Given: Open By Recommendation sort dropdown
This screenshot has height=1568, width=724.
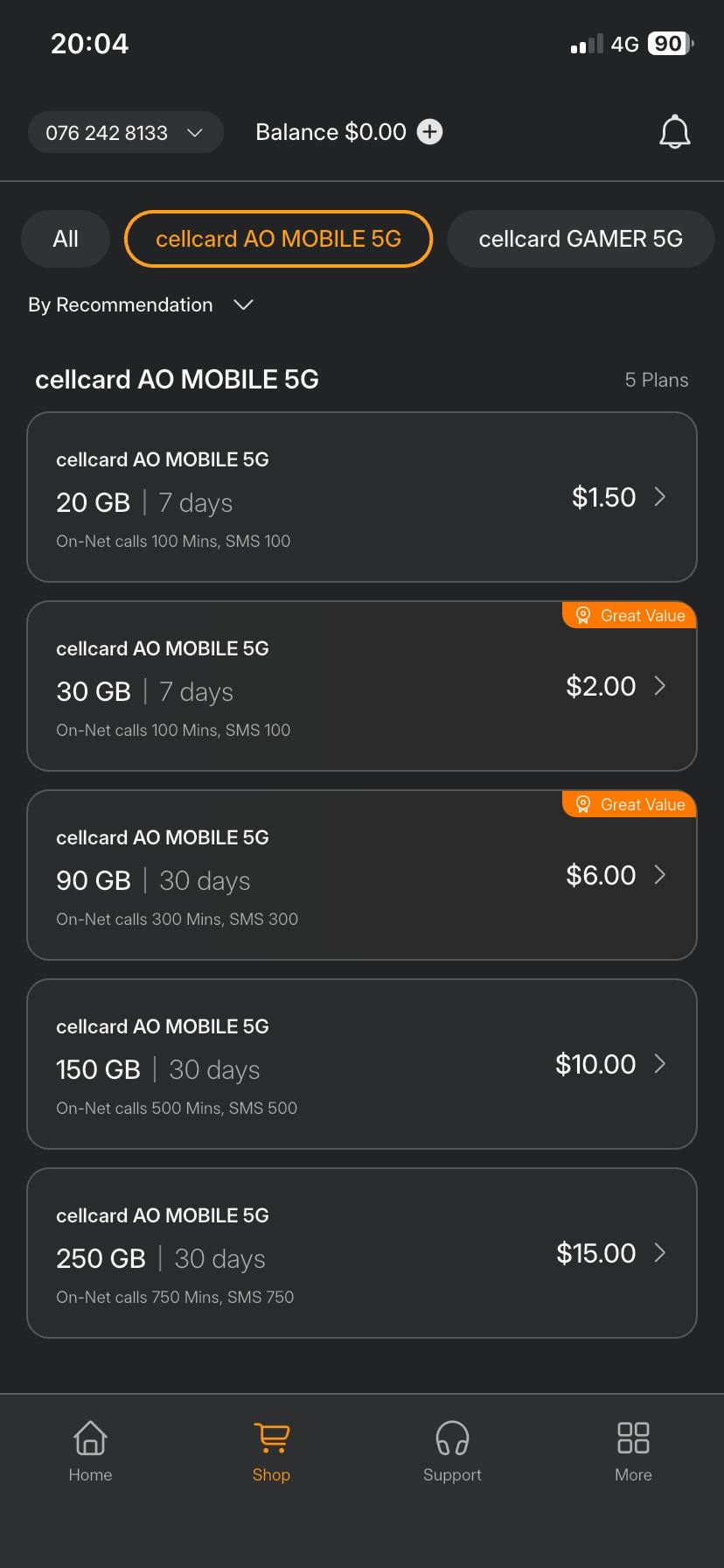Looking at the screenshot, I should [141, 304].
